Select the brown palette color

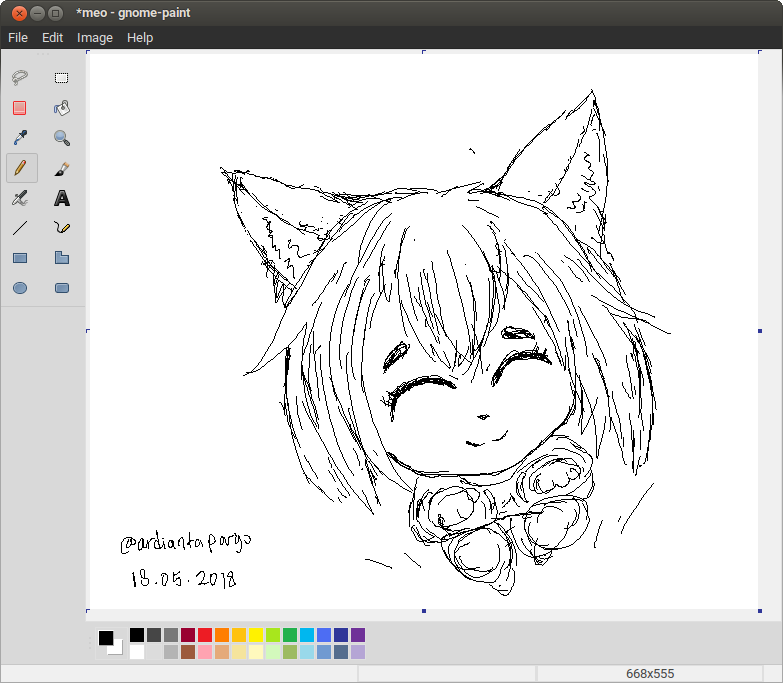pyautogui.click(x=188, y=652)
